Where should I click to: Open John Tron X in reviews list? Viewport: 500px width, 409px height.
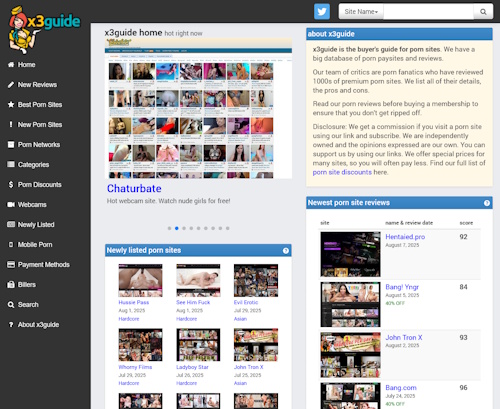click(404, 338)
